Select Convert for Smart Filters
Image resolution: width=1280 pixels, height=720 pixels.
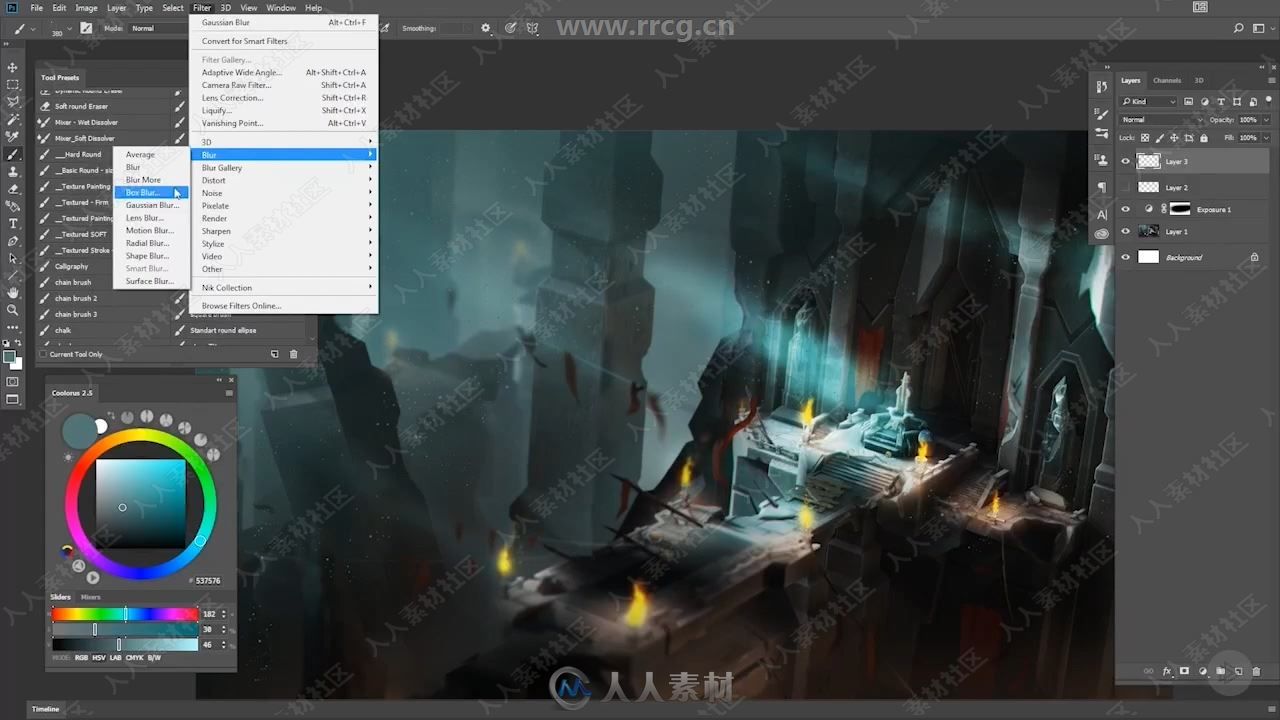(x=284, y=41)
